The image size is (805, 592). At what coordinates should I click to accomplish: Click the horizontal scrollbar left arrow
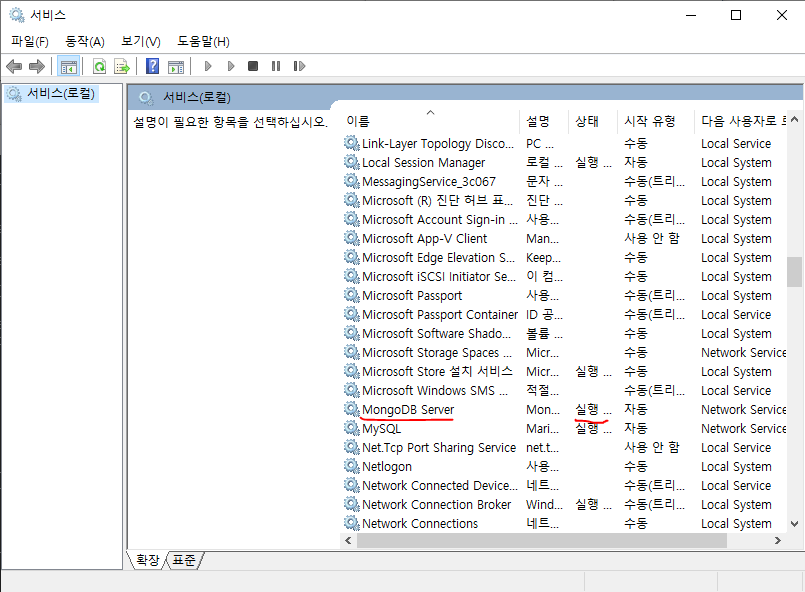[349, 540]
